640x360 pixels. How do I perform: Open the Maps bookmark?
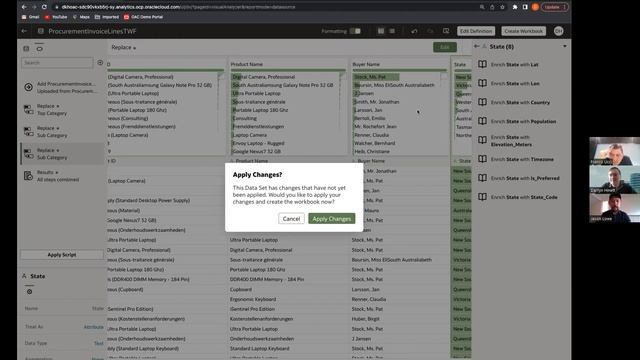click(x=81, y=17)
